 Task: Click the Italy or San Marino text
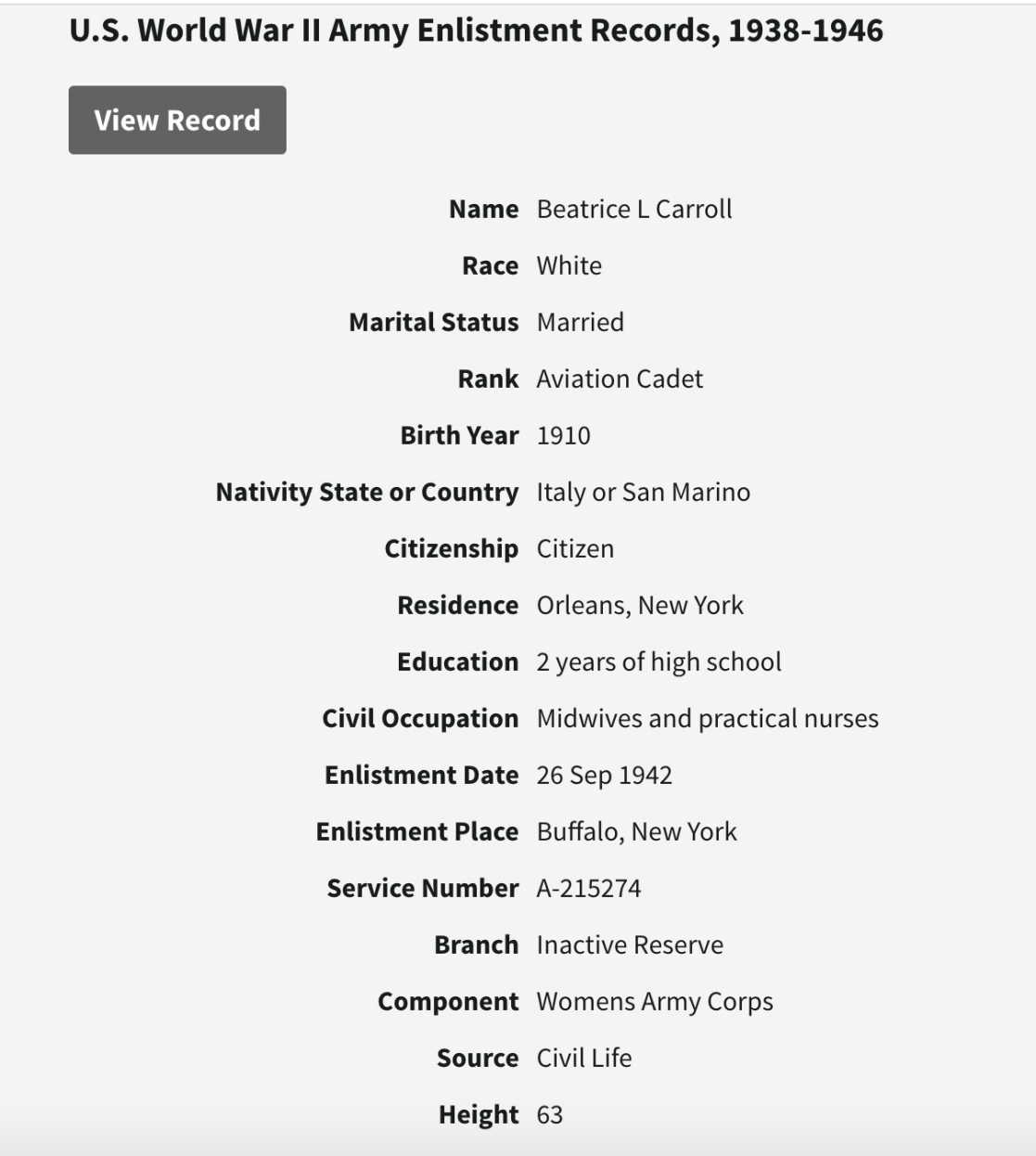[x=644, y=493]
